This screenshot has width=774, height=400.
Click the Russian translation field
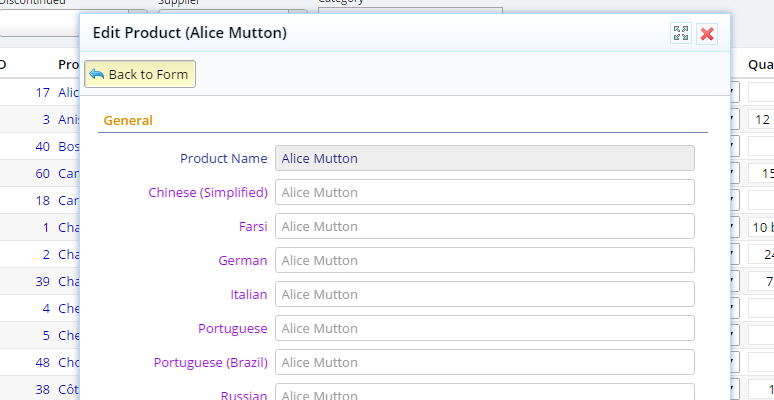485,392
